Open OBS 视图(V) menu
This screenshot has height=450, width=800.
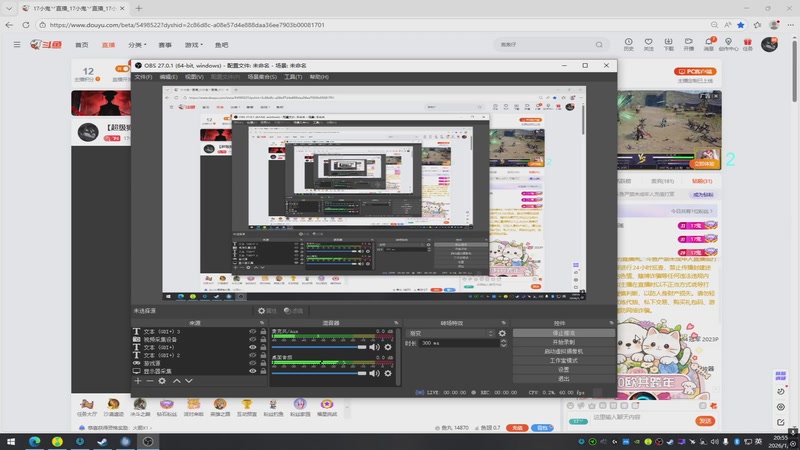194,77
